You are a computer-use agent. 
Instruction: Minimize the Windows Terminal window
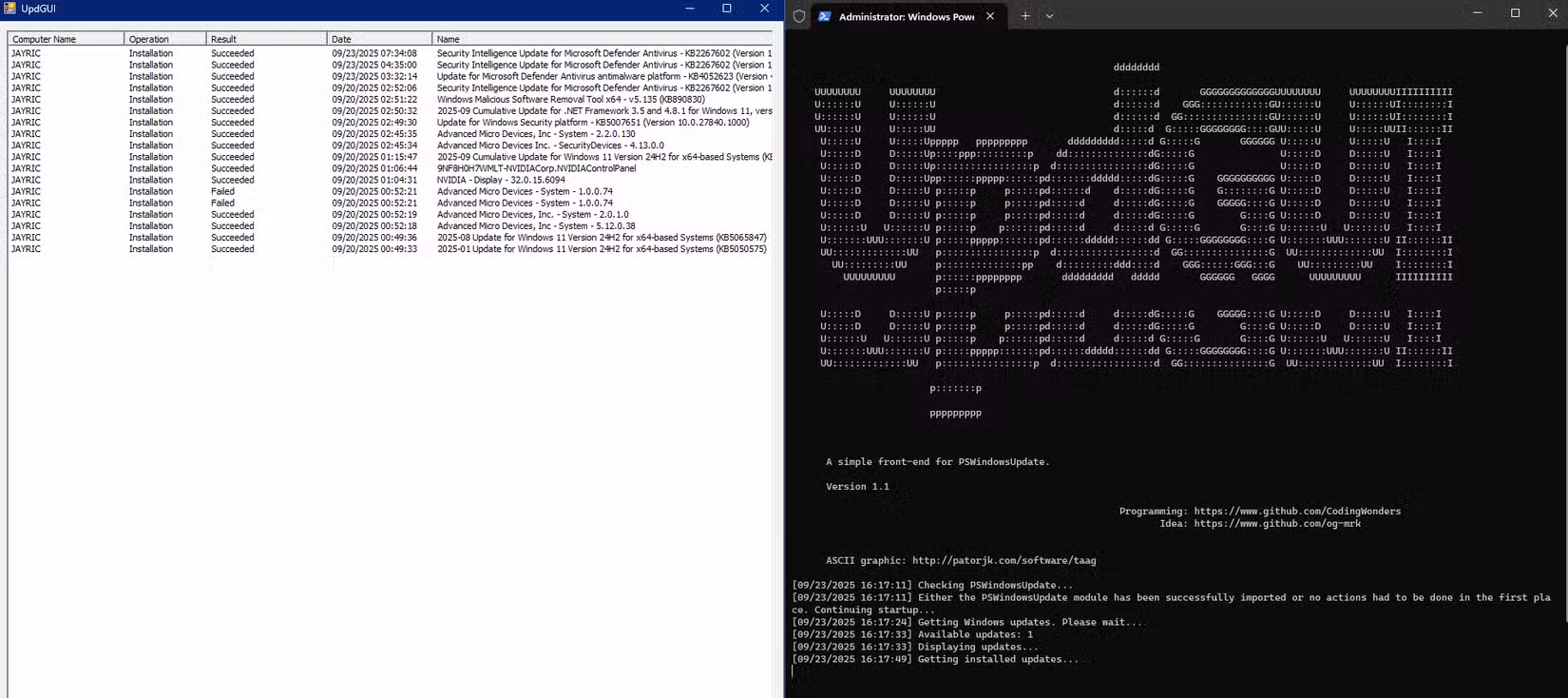pos(1477,13)
